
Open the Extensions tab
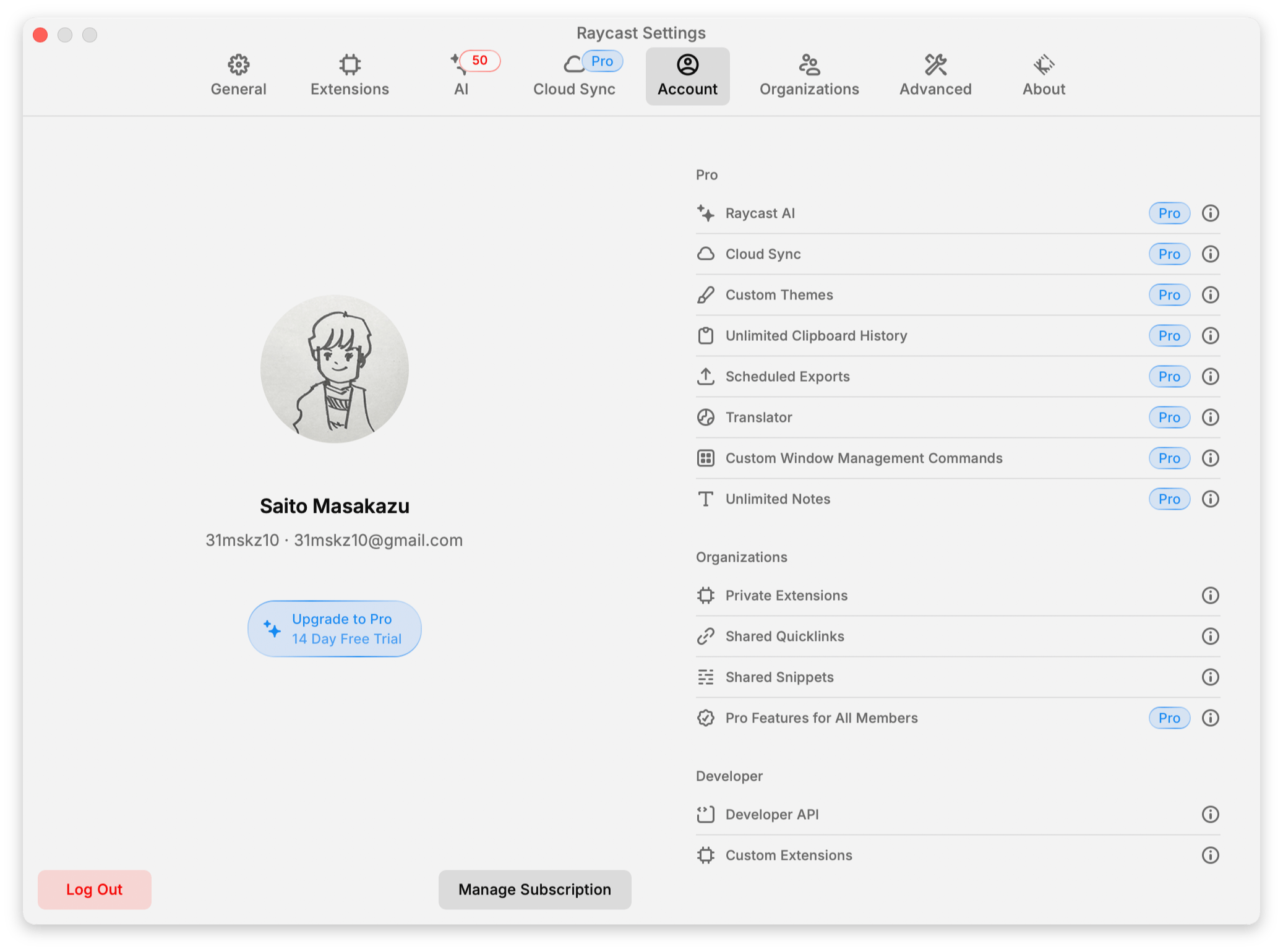click(350, 76)
